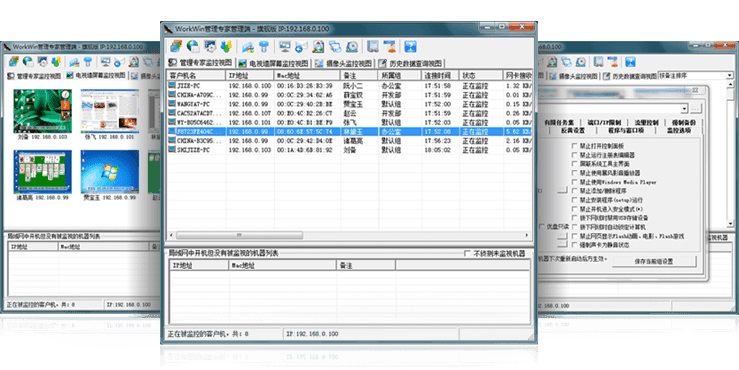Click the colorful tiles icon in left window toolbar
739x370 pixels.
tap(14, 62)
